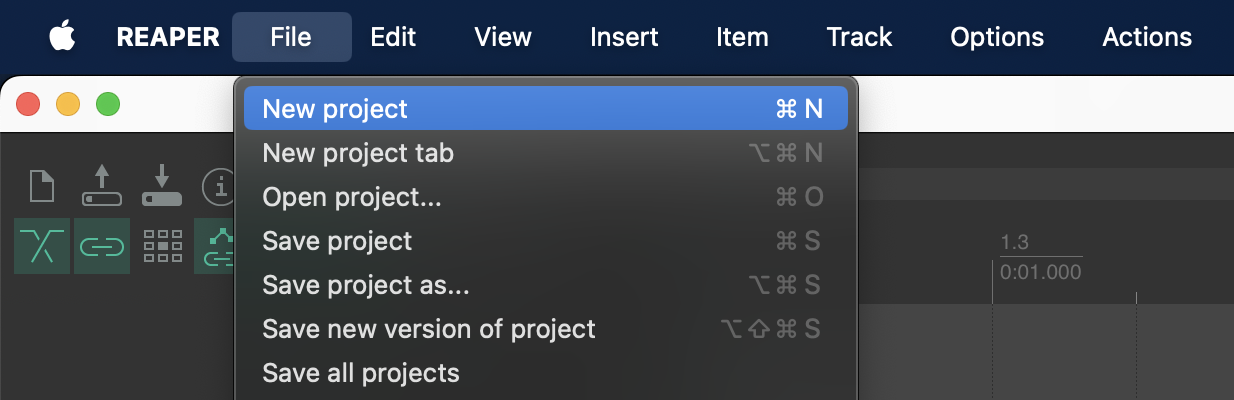Open Project Settings info icon
The image size is (1234, 400).
click(217, 186)
